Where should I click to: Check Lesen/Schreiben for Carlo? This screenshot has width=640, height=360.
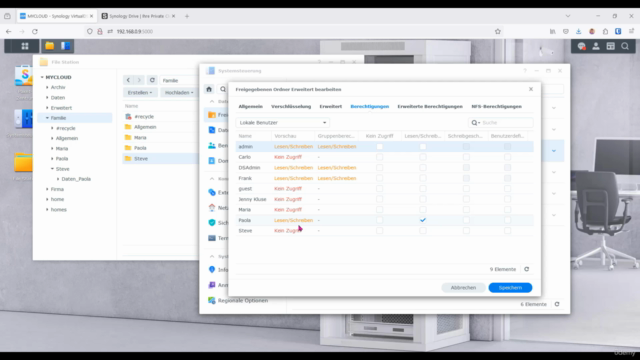423,157
